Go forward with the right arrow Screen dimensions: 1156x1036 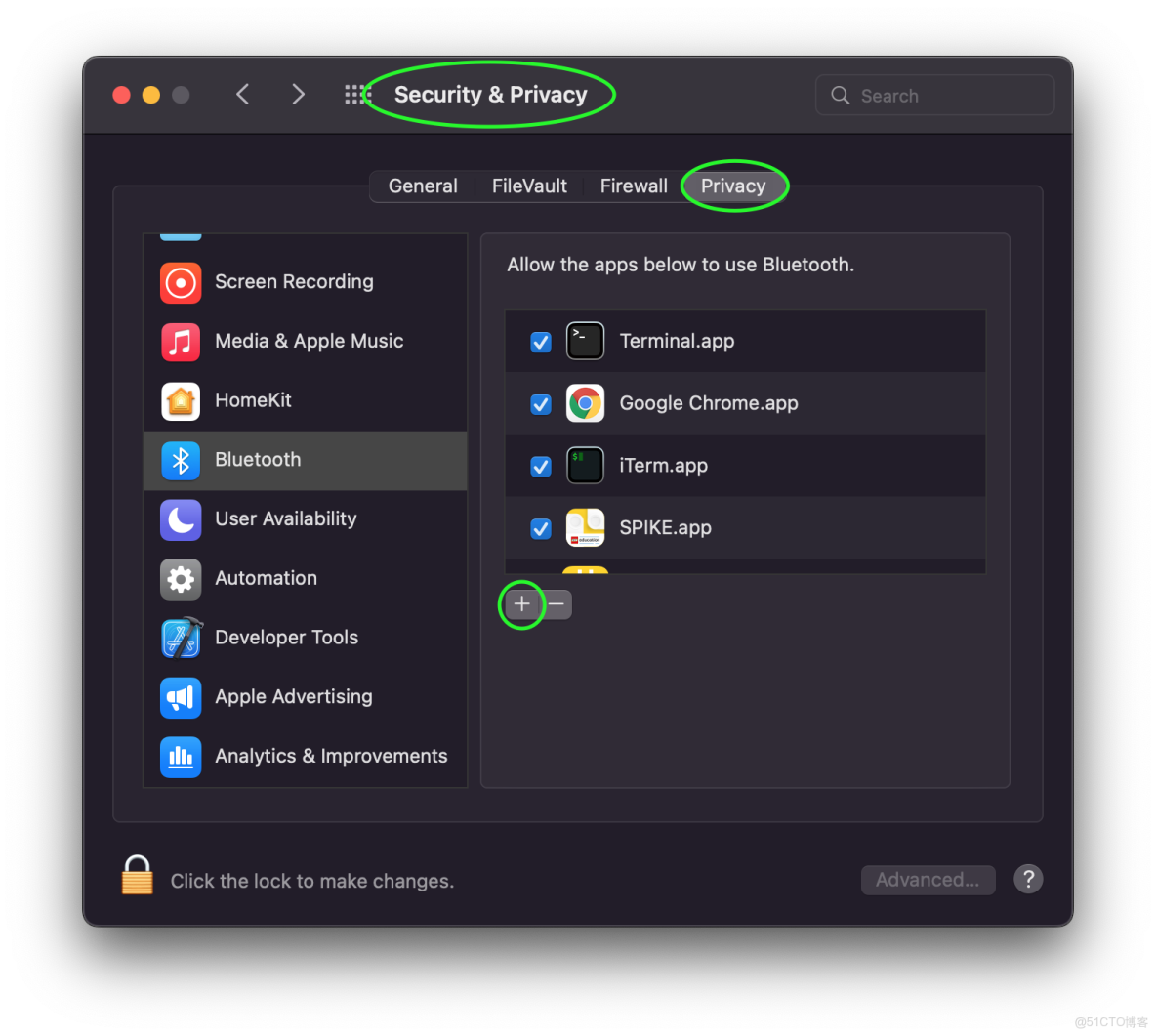point(298,95)
